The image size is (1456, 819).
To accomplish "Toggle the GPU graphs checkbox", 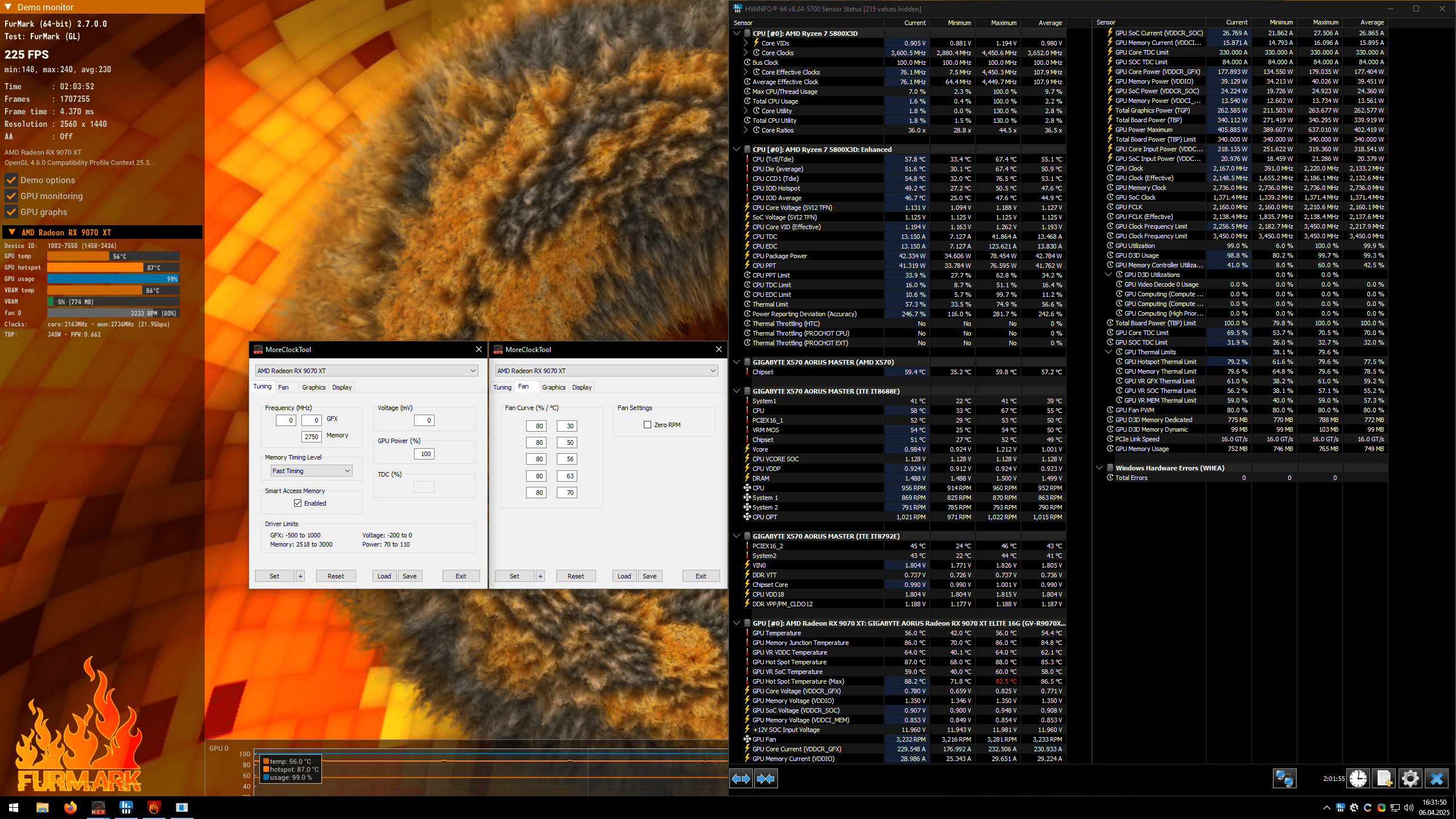I will [11, 212].
